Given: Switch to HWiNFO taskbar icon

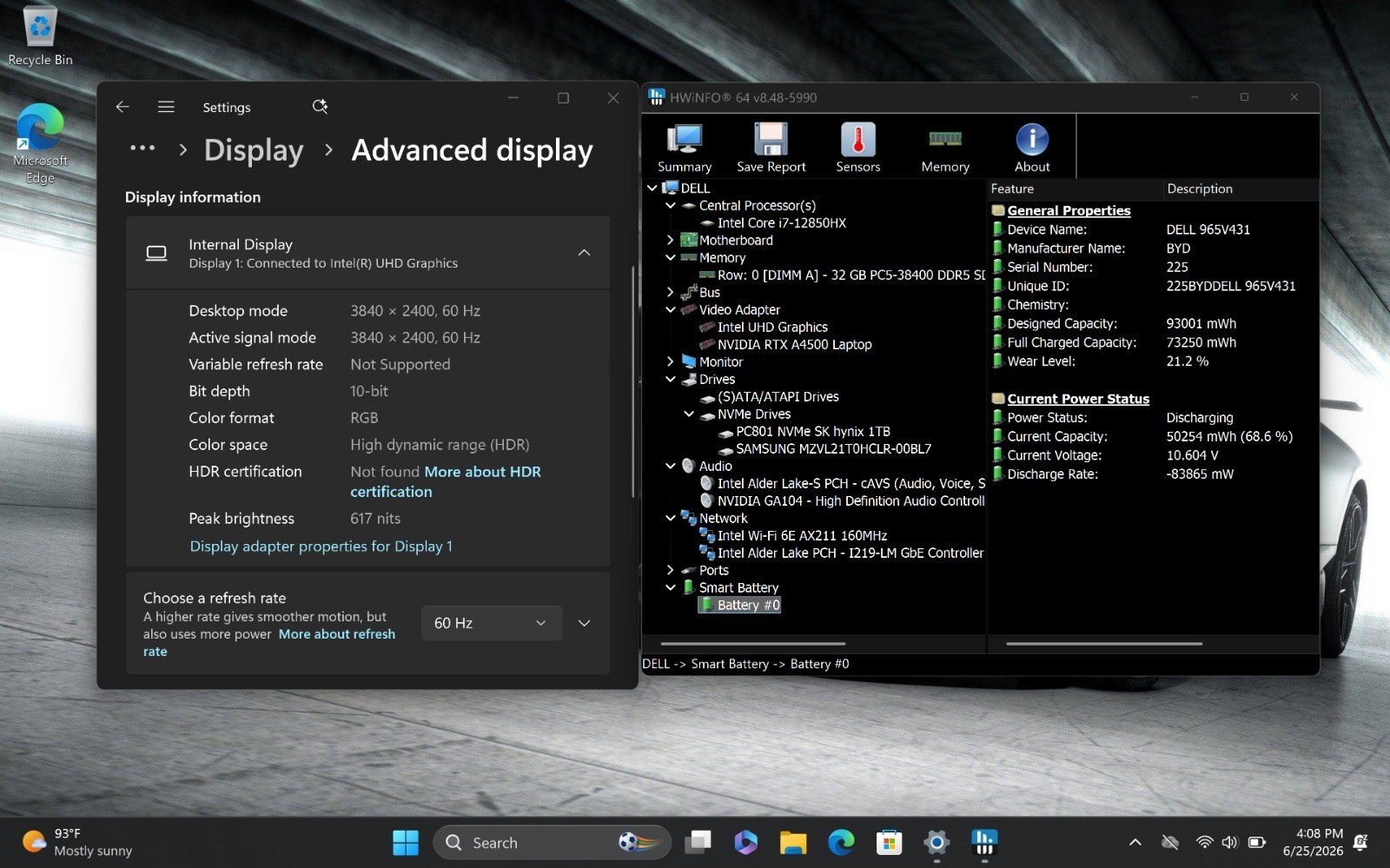Looking at the screenshot, I should pos(983,842).
